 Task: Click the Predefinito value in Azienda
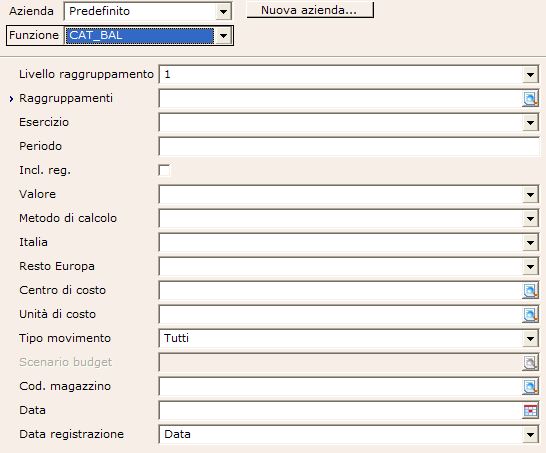pos(99,11)
